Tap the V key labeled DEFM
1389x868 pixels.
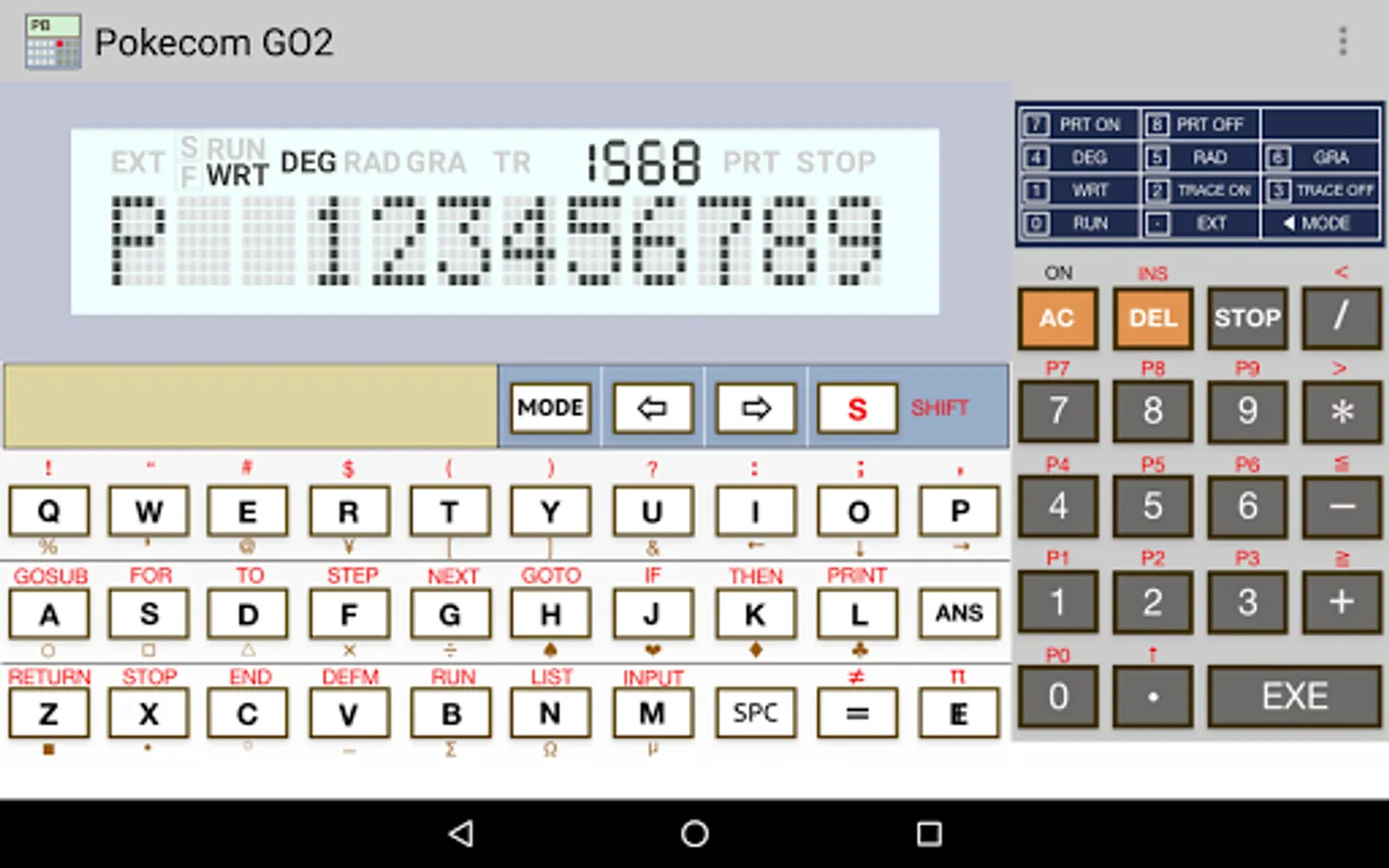pyautogui.click(x=349, y=714)
